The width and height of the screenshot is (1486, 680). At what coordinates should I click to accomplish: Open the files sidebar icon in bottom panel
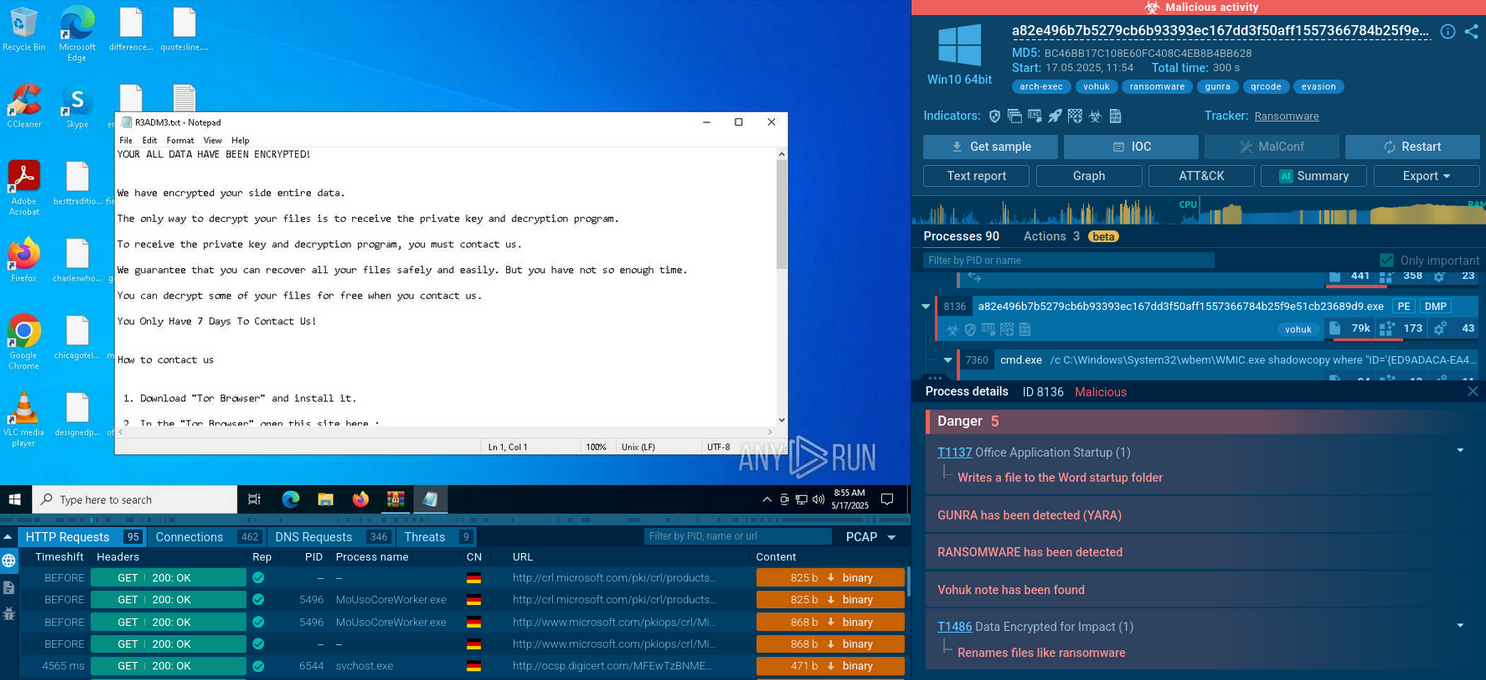[x=9, y=588]
